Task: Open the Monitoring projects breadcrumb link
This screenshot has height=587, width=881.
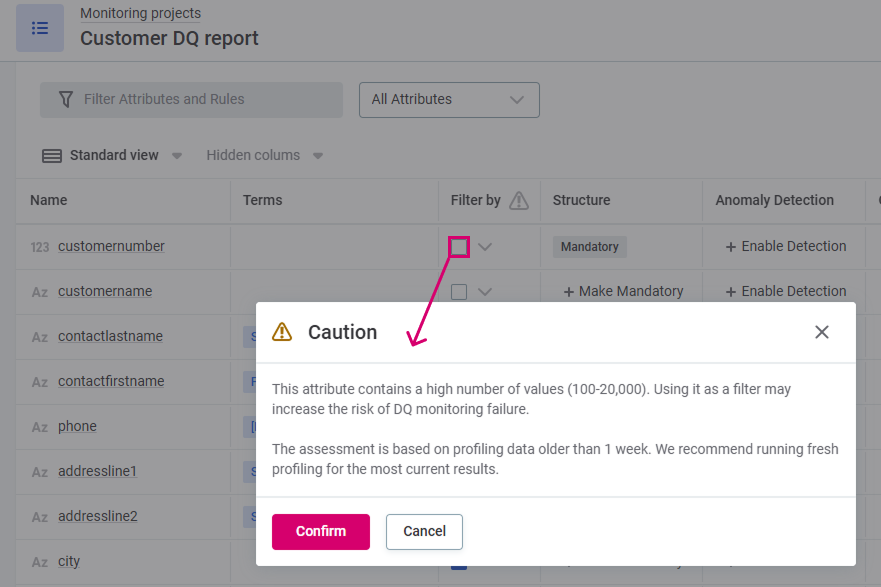Action: 139,13
